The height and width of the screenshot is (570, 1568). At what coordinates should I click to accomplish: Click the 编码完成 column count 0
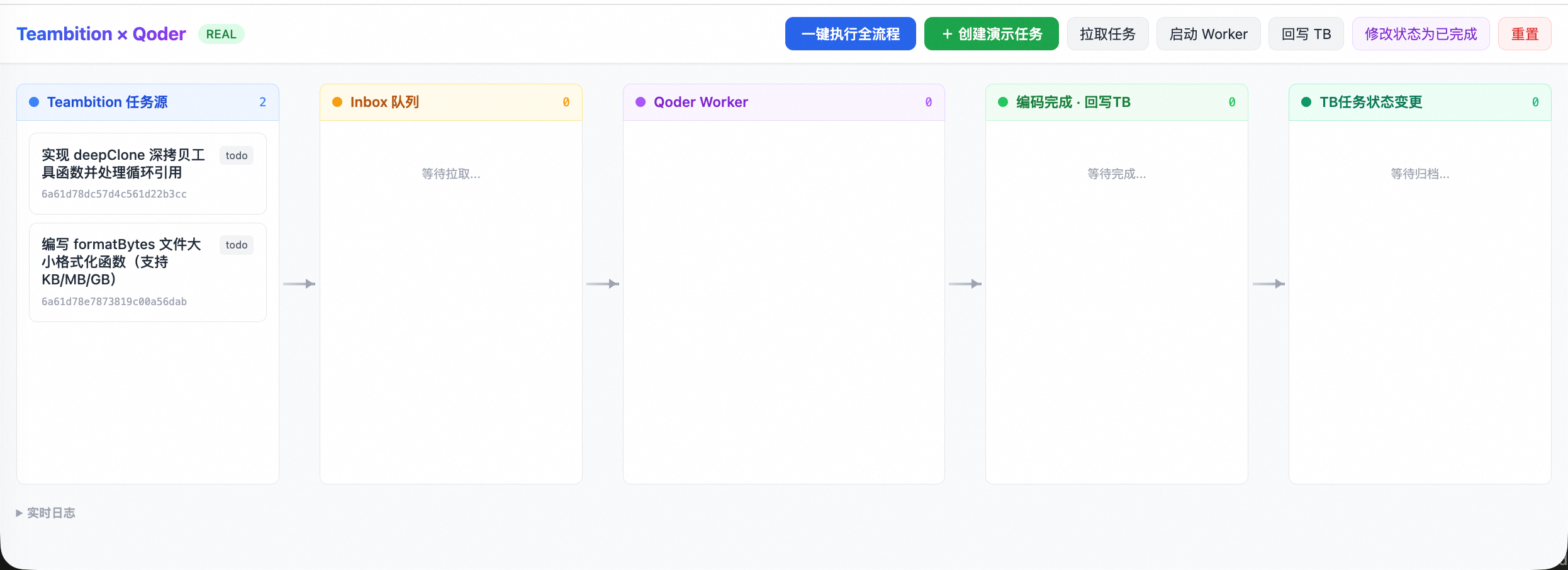pyautogui.click(x=1232, y=102)
